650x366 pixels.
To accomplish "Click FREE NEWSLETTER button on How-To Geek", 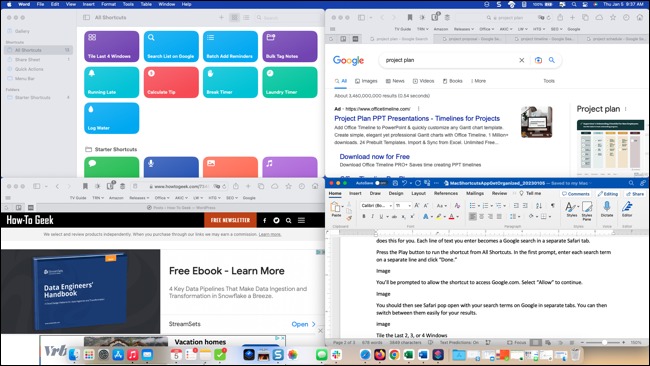I will point(230,220).
